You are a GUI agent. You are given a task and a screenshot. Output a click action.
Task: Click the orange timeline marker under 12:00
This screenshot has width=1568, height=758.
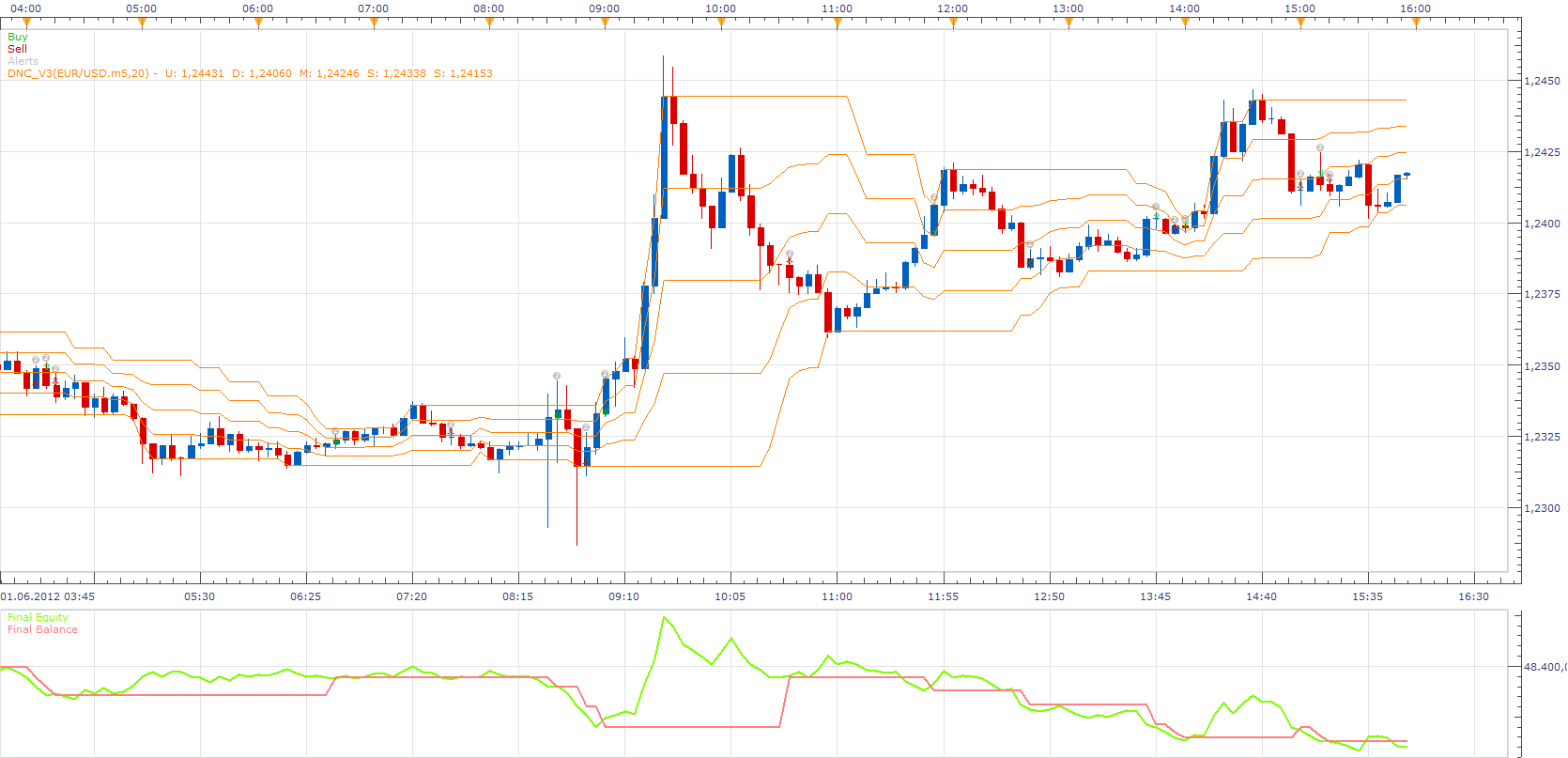coord(953,23)
